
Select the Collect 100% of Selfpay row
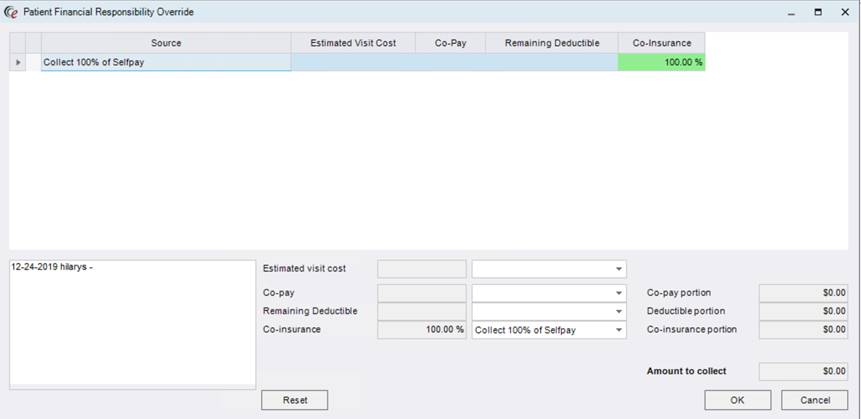tap(166, 62)
